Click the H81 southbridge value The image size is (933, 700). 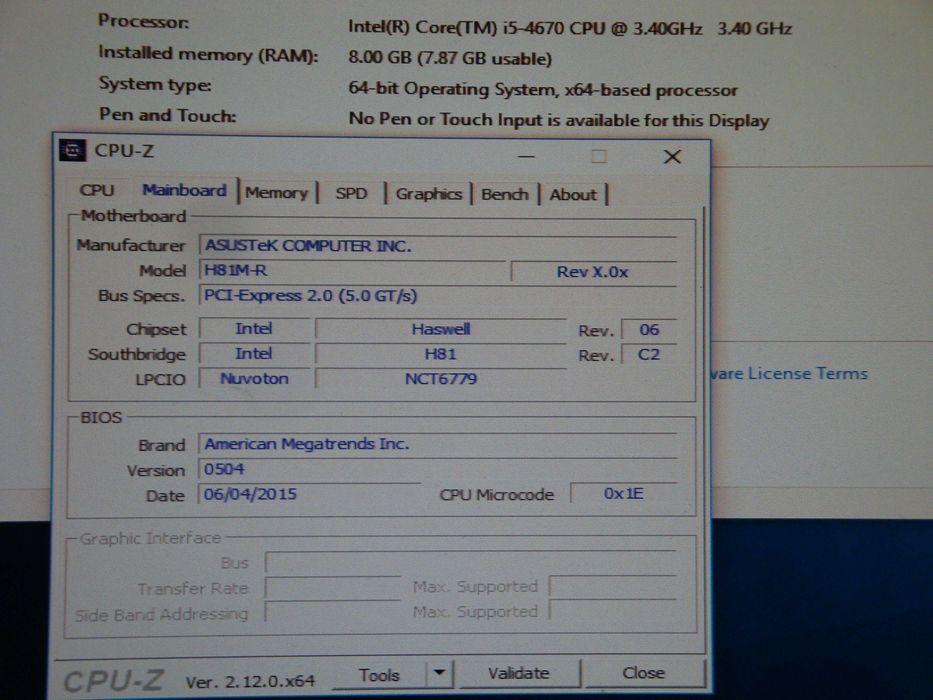click(x=440, y=354)
